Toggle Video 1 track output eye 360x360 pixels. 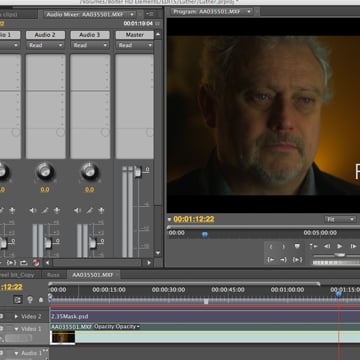point(2,329)
